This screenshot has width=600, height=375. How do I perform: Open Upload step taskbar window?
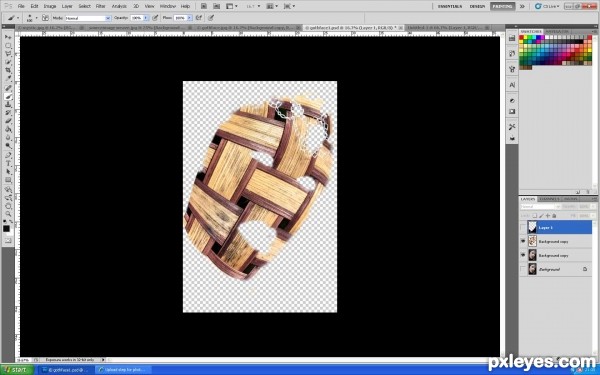click(123, 370)
